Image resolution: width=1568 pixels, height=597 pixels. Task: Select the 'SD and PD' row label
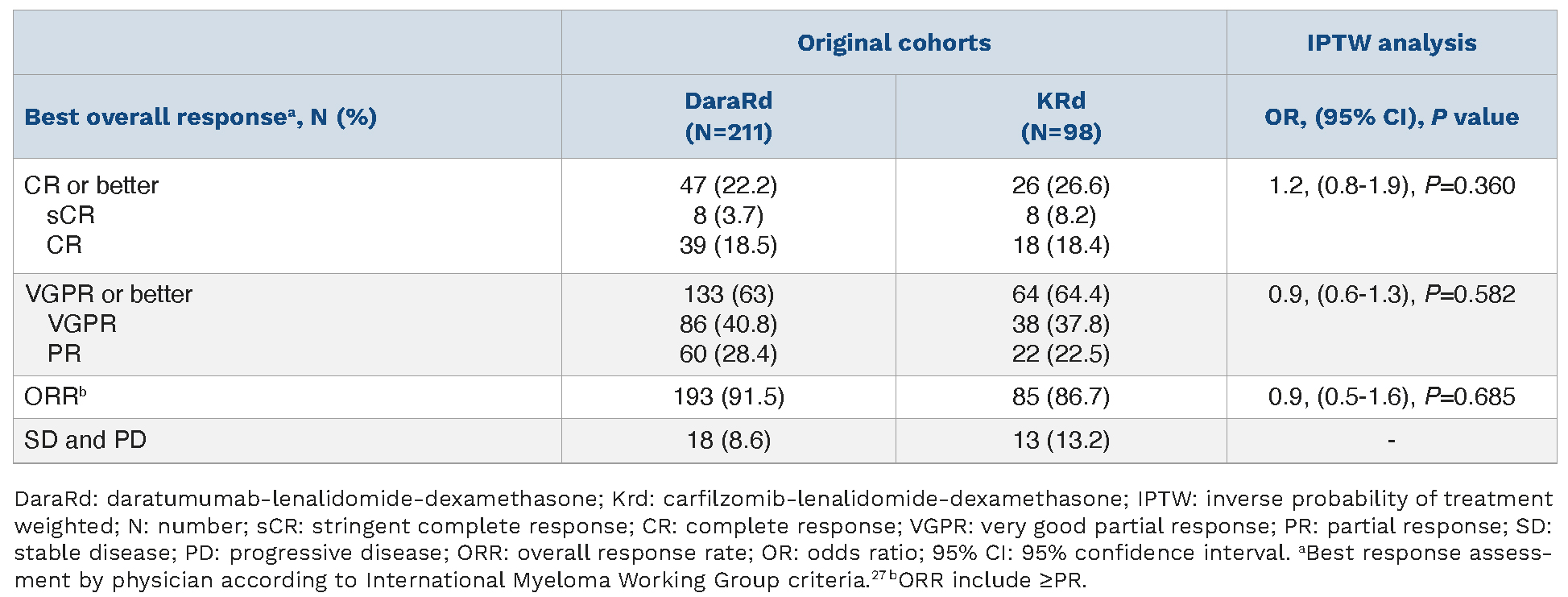(x=85, y=440)
